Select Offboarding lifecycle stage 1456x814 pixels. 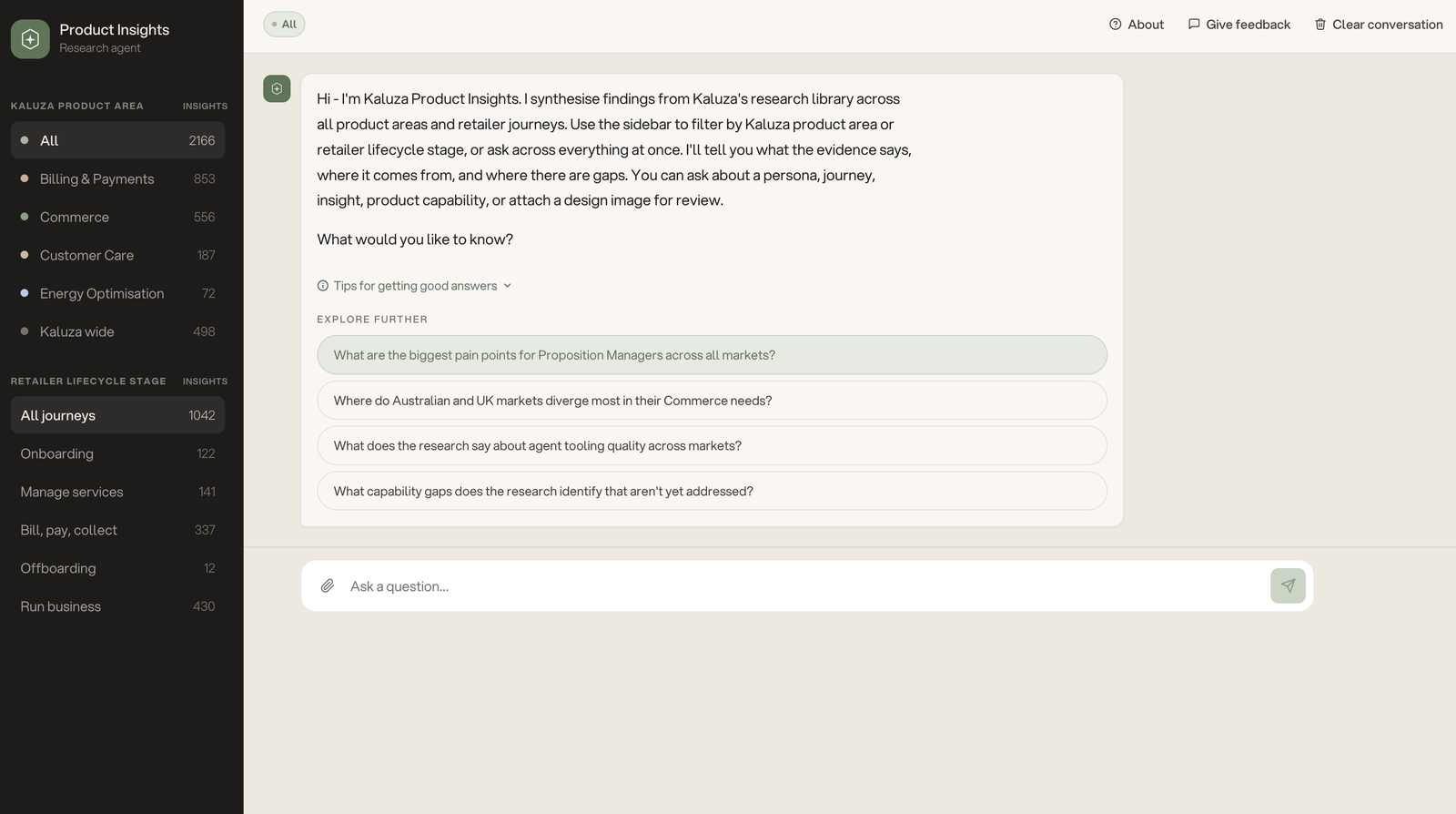pyautogui.click(x=117, y=568)
